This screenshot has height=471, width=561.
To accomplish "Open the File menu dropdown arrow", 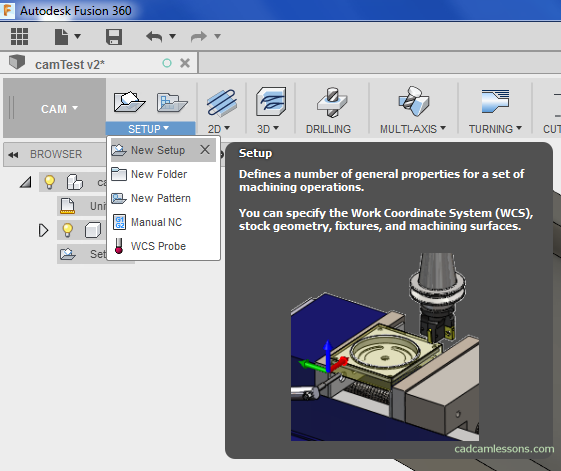I will pos(77,36).
